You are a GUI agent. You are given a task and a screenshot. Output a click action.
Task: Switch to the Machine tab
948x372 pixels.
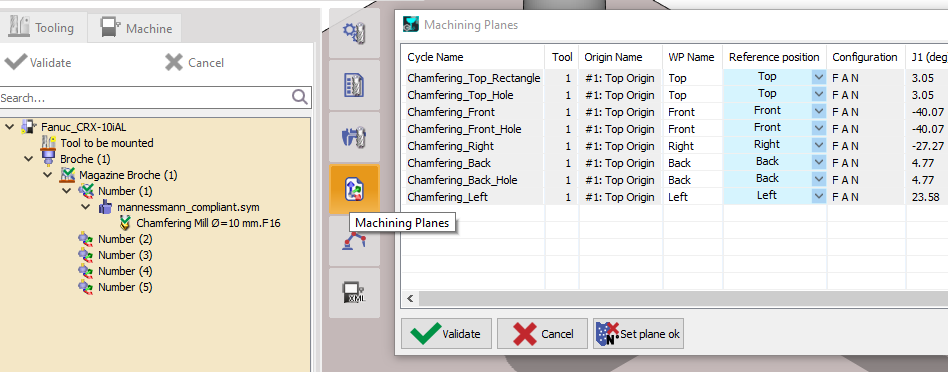coord(134,28)
